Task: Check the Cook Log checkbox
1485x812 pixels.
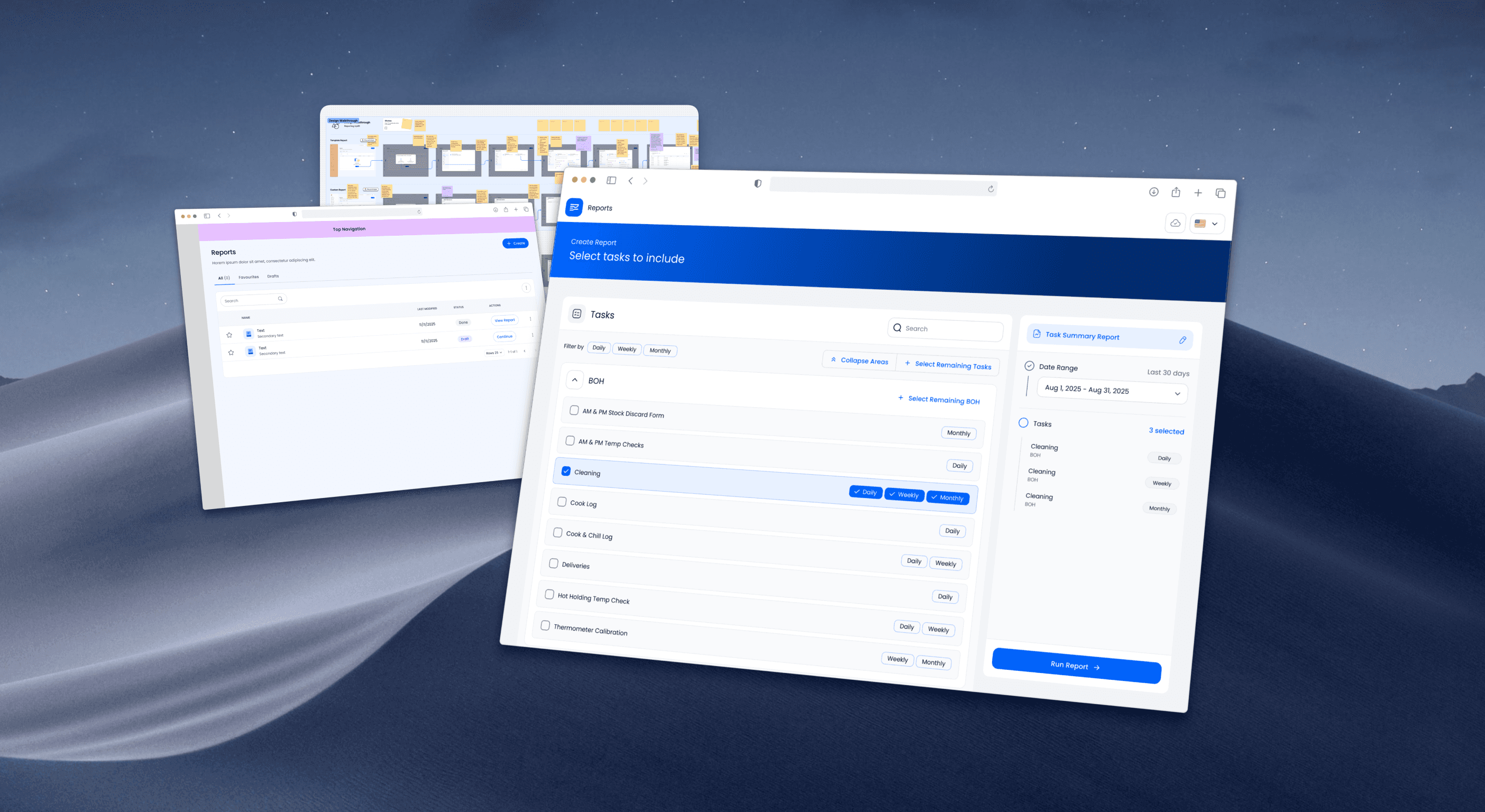Action: click(x=562, y=501)
